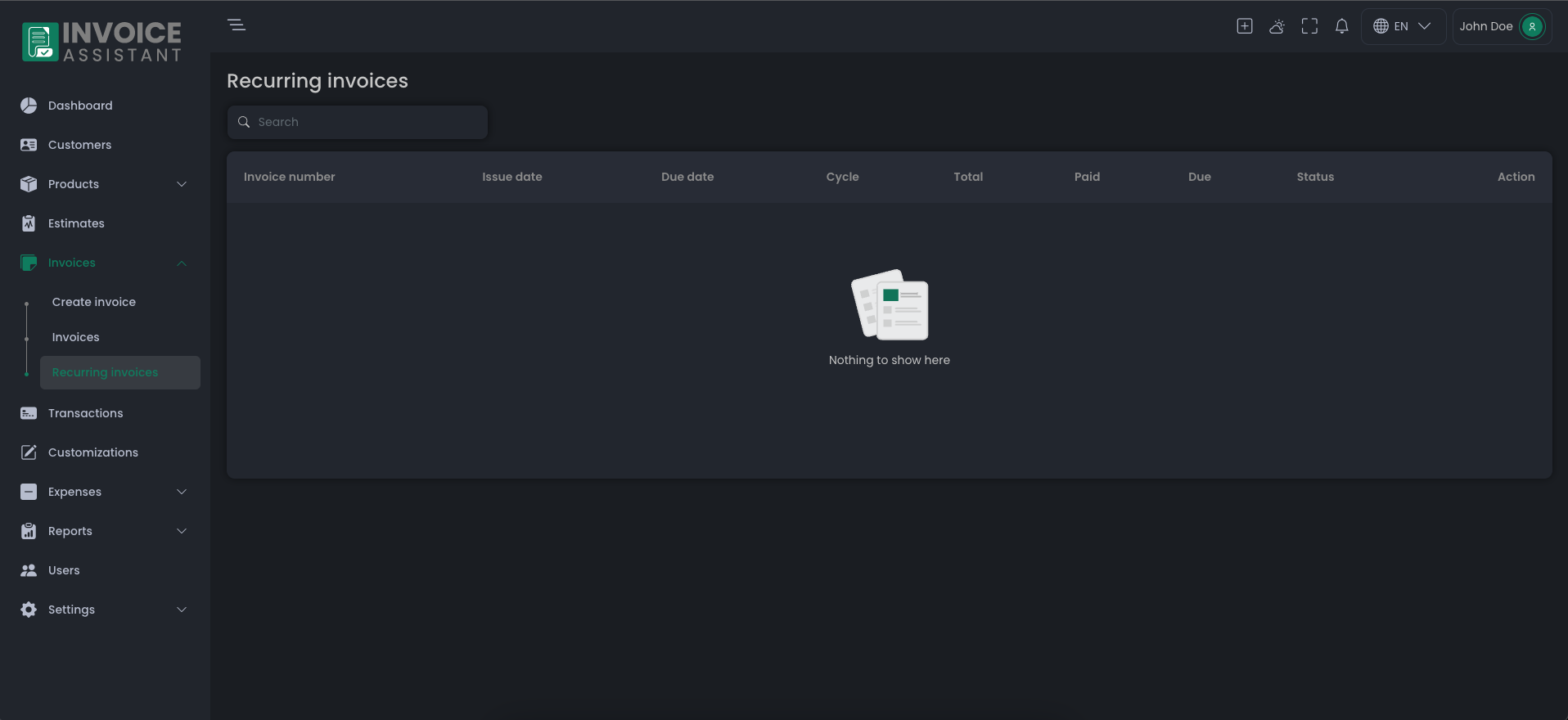Click the Invoice Assistant logo
Viewport: 1568px width, 720px height.
point(101,42)
